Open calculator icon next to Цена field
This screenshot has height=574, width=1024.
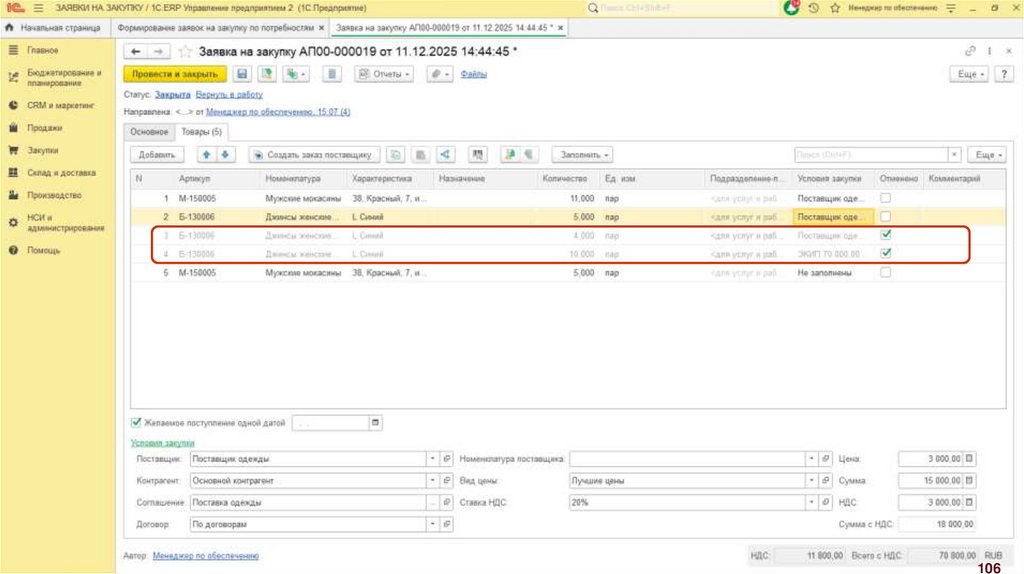(969, 459)
